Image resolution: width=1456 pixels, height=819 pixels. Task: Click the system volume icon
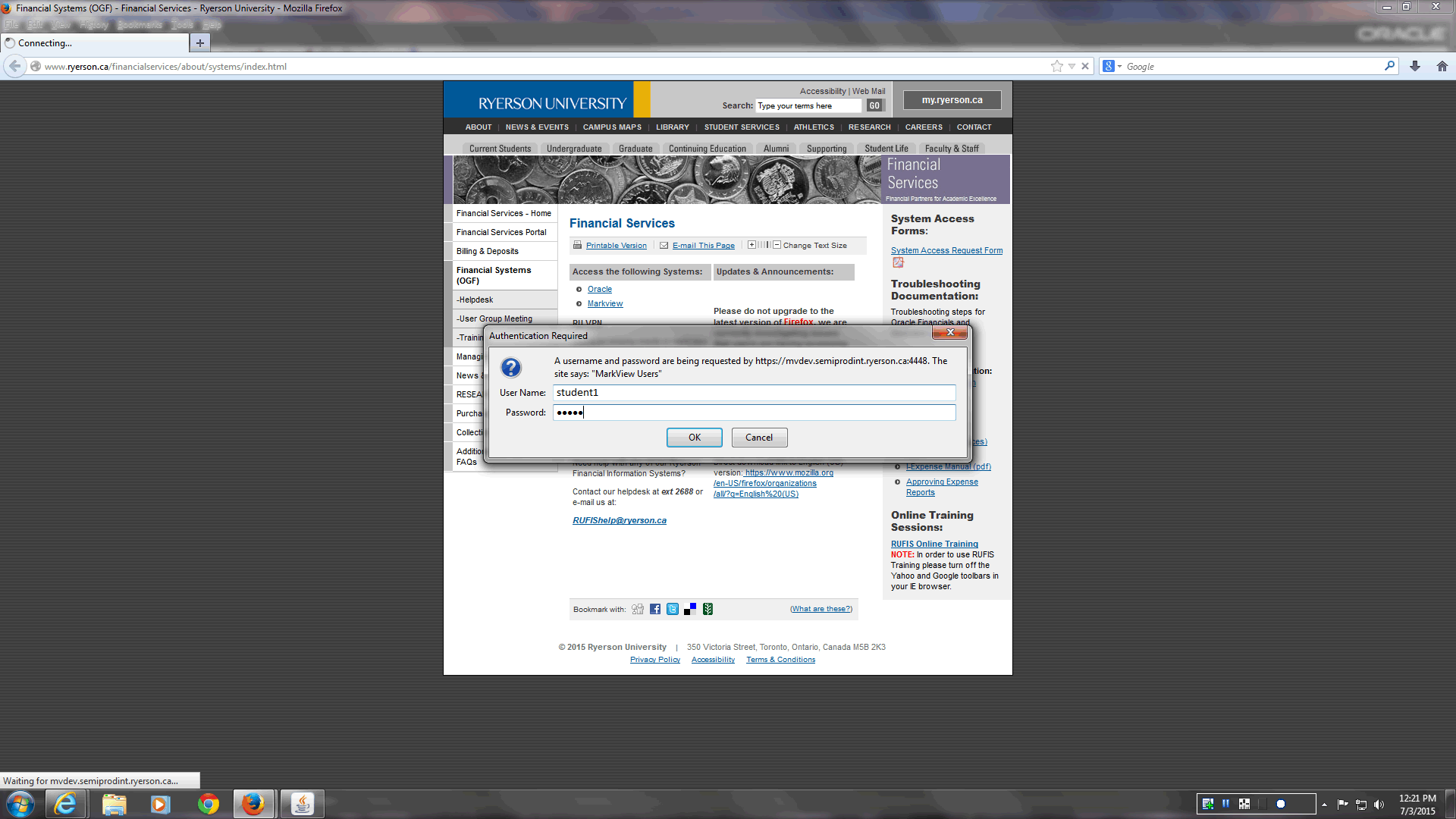1379,805
